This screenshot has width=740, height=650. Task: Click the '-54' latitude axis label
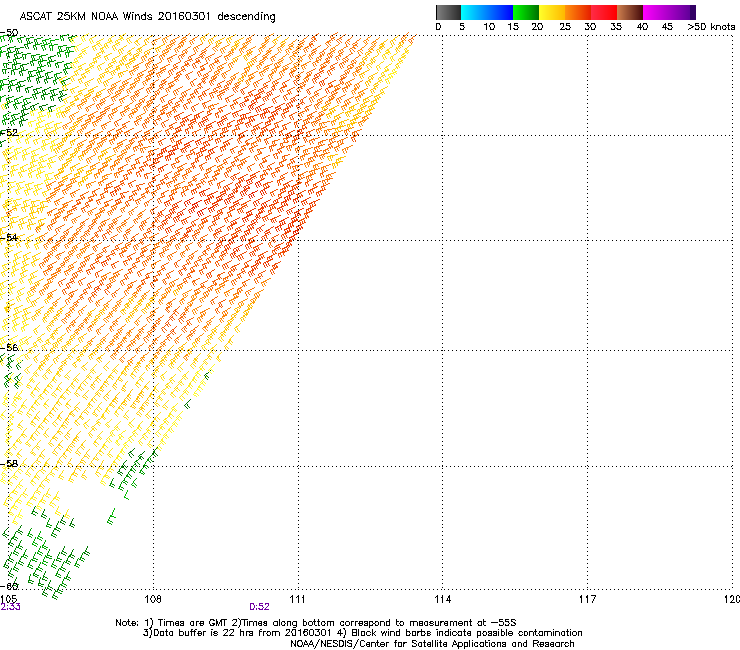click(x=9, y=237)
